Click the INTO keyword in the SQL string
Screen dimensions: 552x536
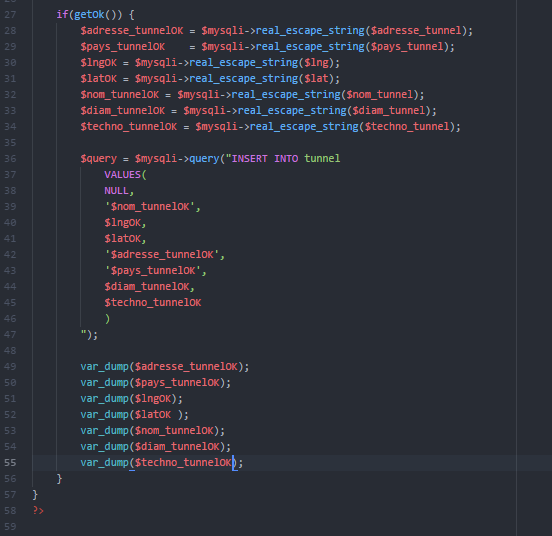tap(286, 159)
